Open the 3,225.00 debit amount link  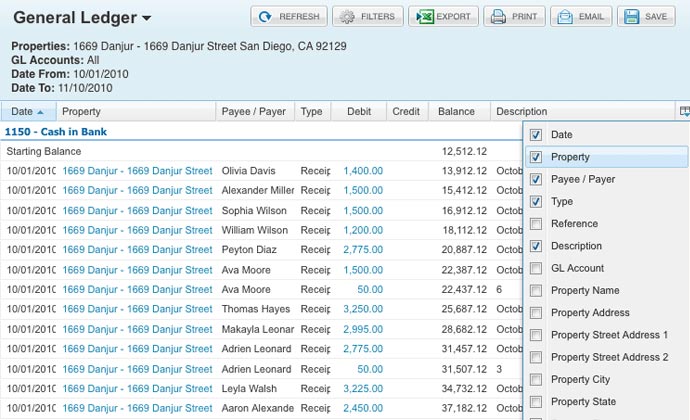(x=363, y=389)
